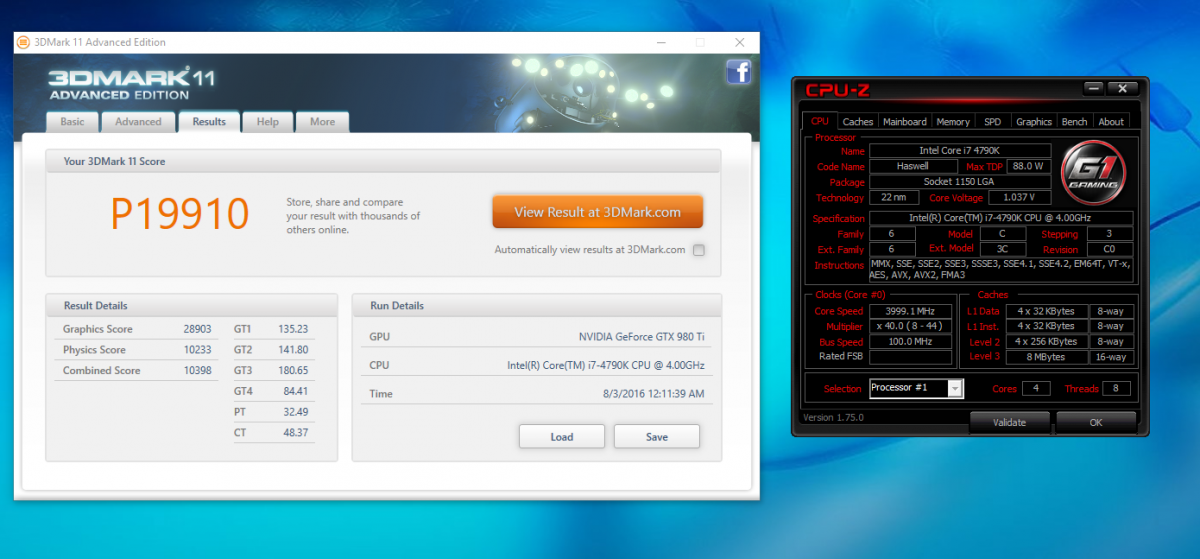This screenshot has height=559, width=1200.
Task: Click the 3DMark app icon in title bar
Action: tap(23, 42)
